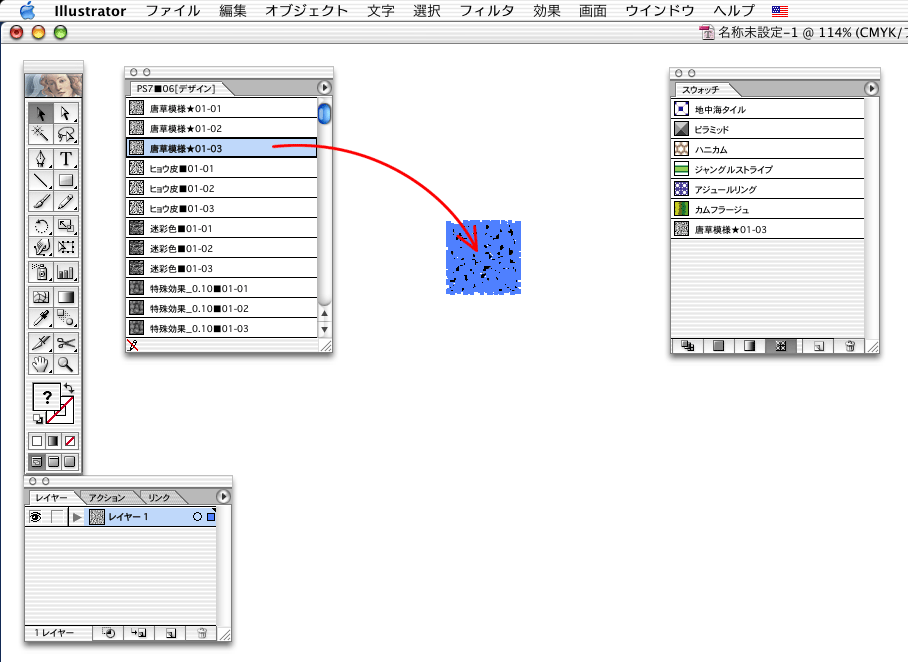
Task: Select the Slice tool
Action: click(41, 343)
